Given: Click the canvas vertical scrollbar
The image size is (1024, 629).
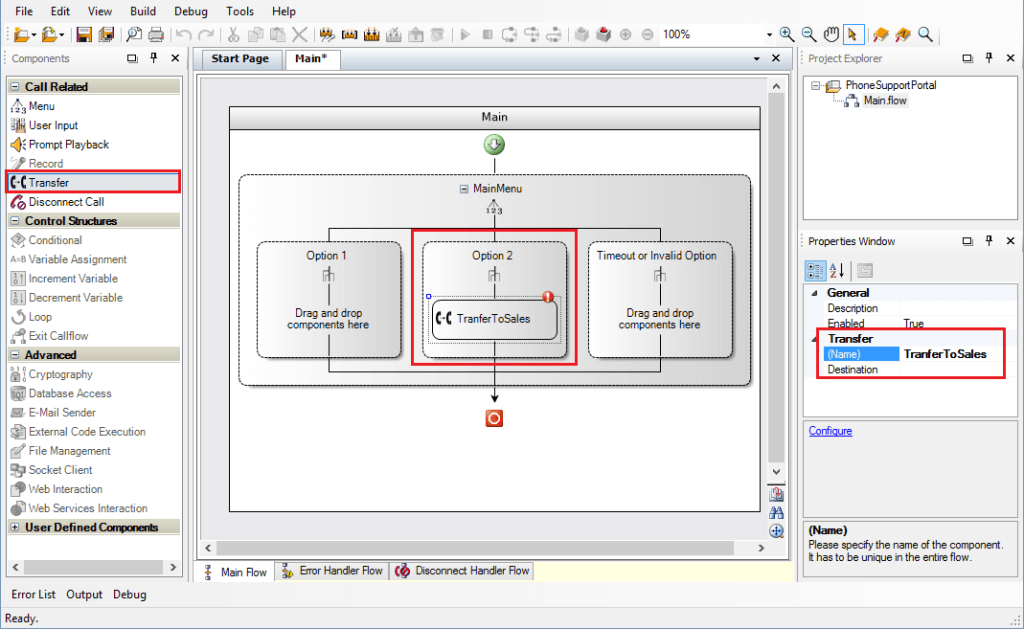Looking at the screenshot, I should point(776,278).
